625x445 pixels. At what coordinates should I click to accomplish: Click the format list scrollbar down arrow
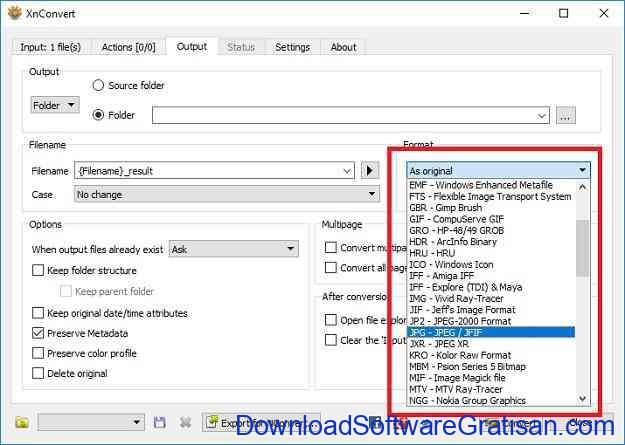[582, 398]
